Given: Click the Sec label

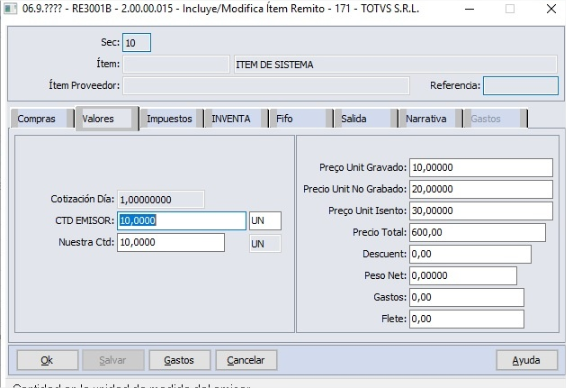Looking at the screenshot, I should [110, 43].
